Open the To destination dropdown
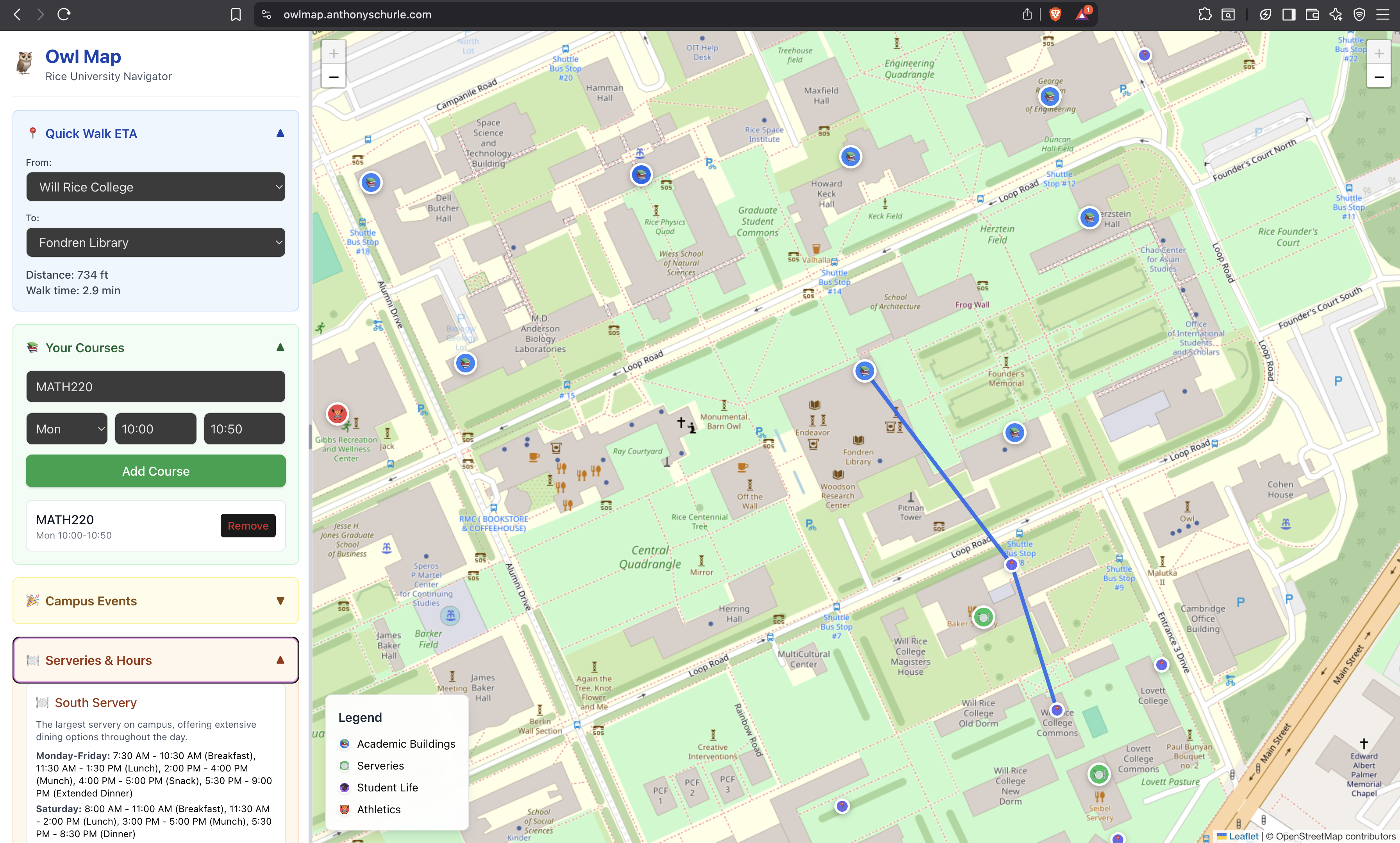Screen dimensions: 1400x843 click(155, 243)
